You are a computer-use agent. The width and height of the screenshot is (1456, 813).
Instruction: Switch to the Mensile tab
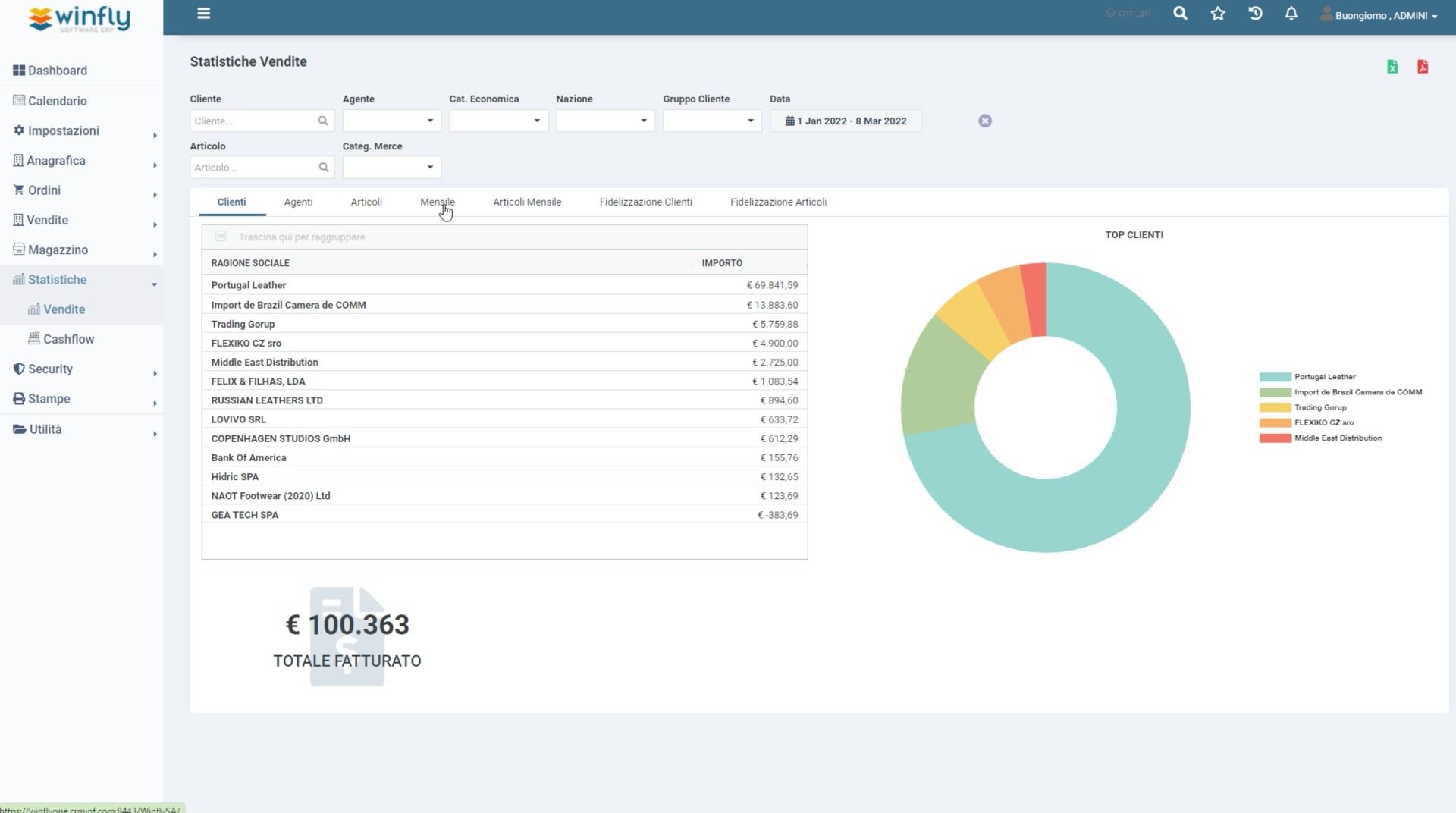tap(438, 202)
